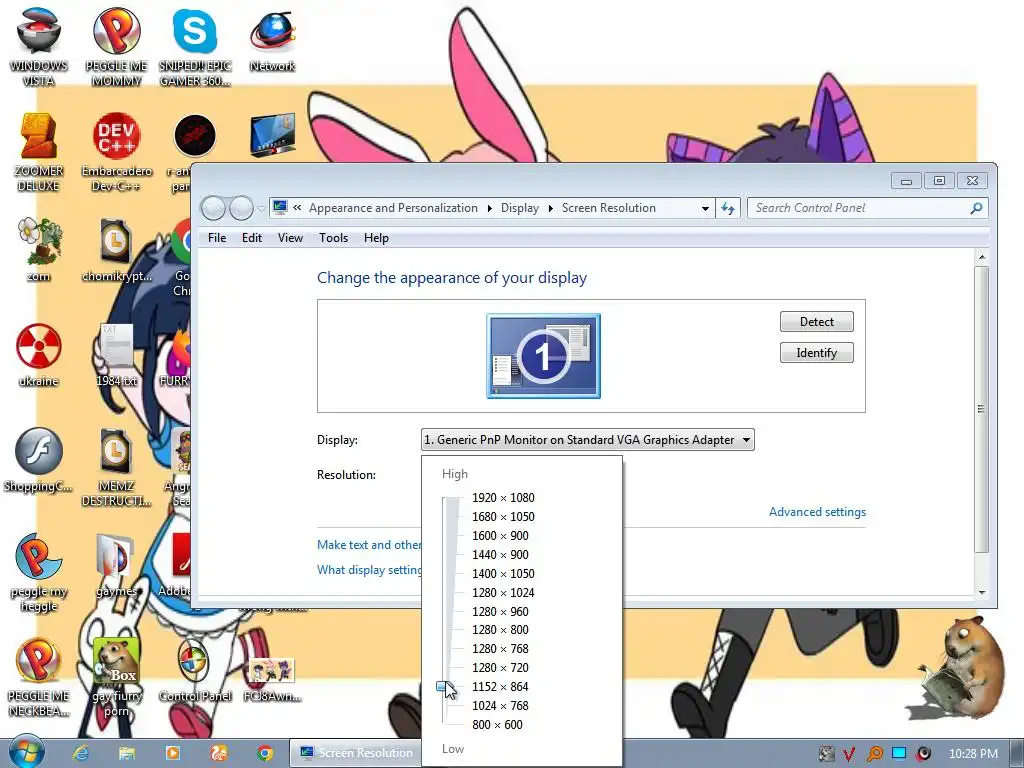Choose the 1440 × 900 resolution

[x=500, y=554]
